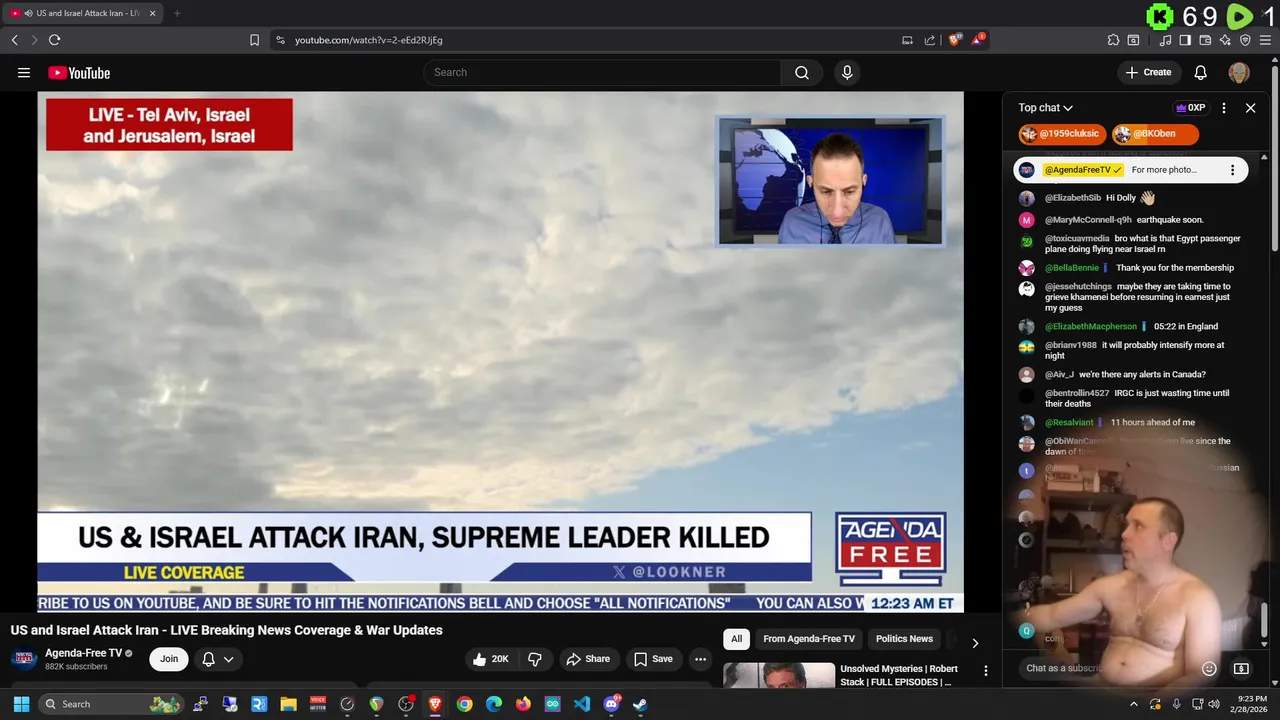Open Google Chrome from the taskbar
The width and height of the screenshot is (1280, 720).
[464, 704]
